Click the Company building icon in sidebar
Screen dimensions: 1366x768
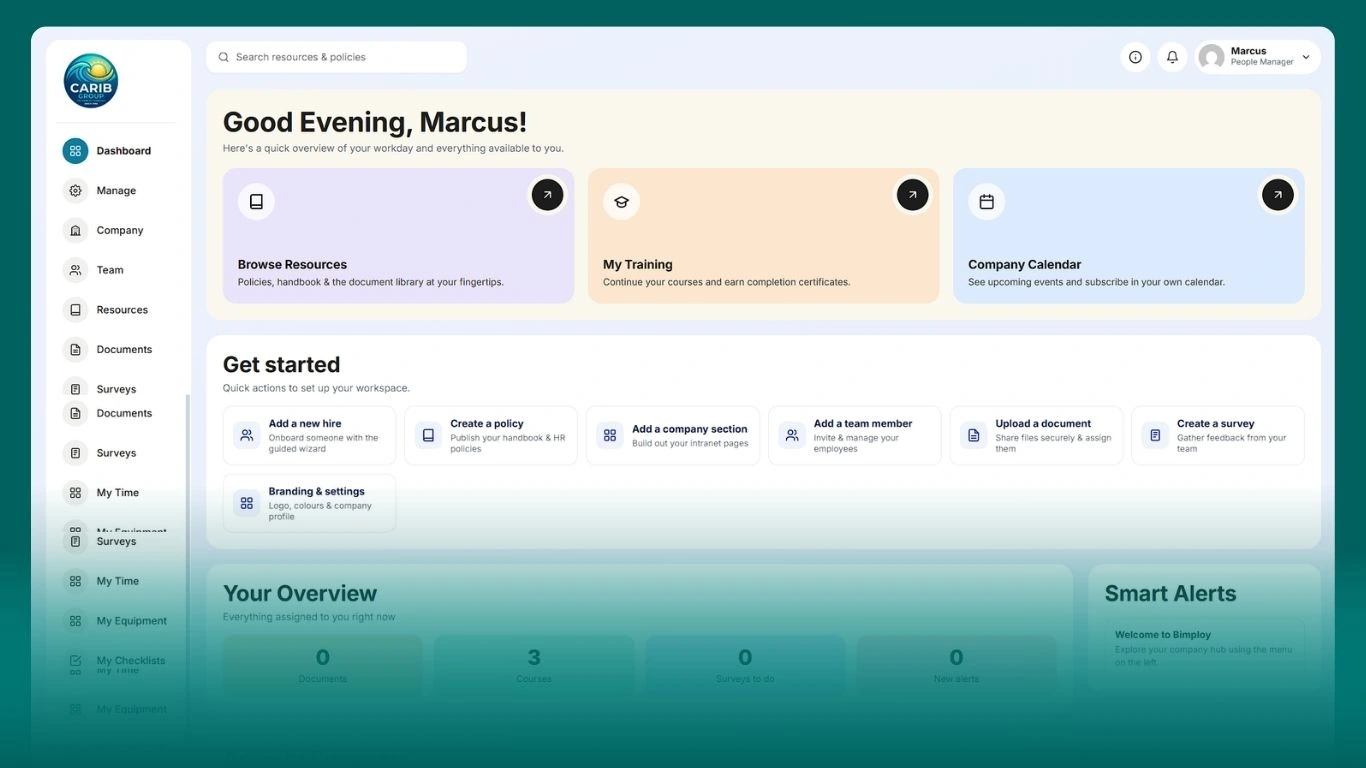[x=75, y=230]
